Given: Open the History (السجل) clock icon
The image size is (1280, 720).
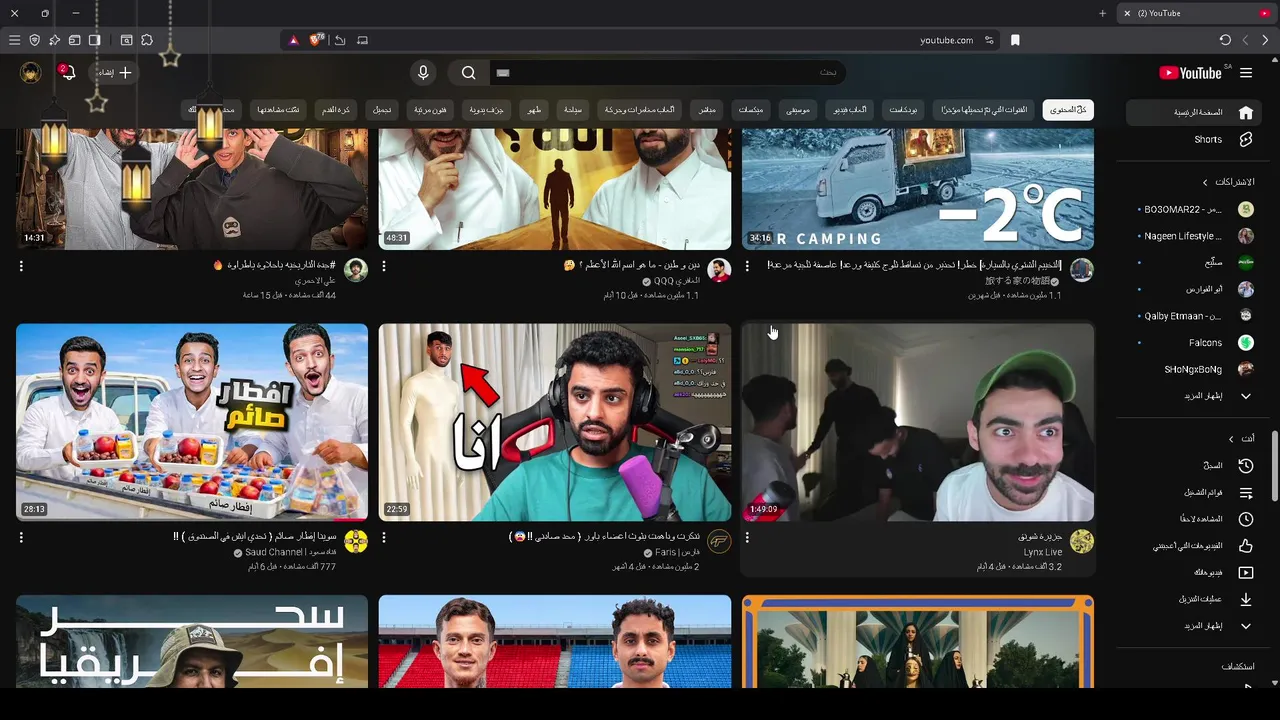Looking at the screenshot, I should [1246, 466].
